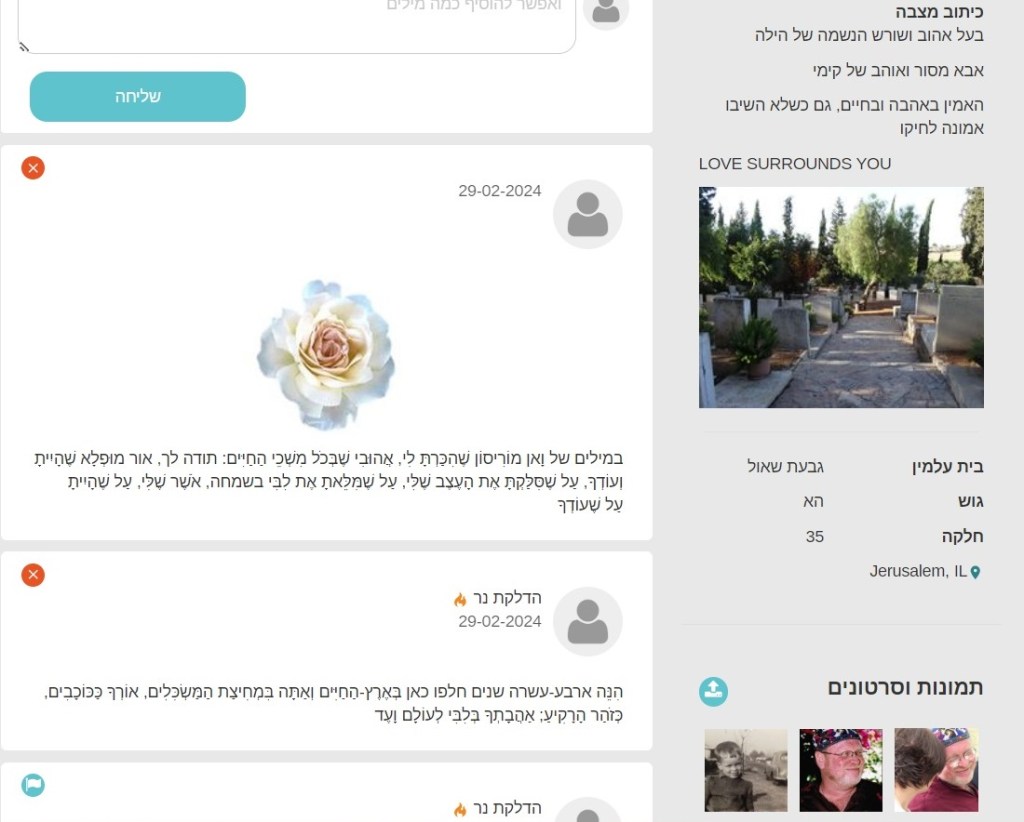
Task: Click the white rose image in the post
Action: pyautogui.click(x=326, y=354)
